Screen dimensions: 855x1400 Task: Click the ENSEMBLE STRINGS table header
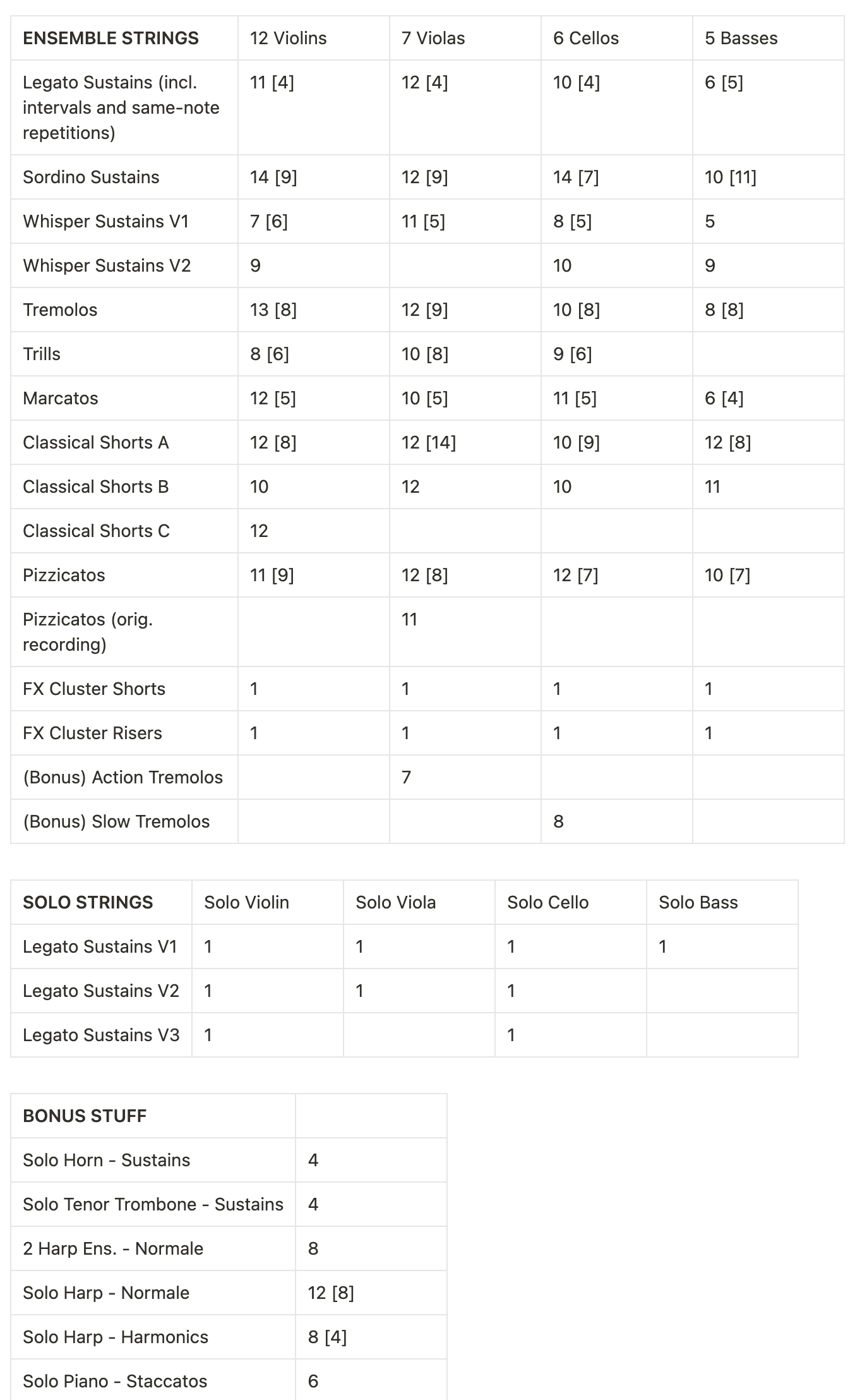coord(111,38)
